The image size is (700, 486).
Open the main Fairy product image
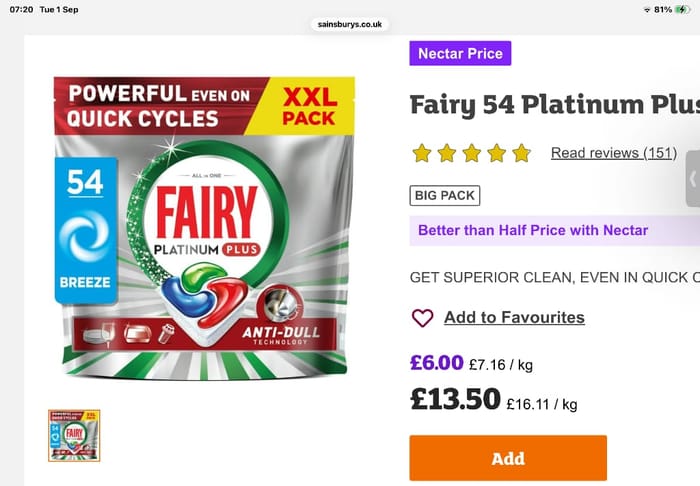click(x=204, y=228)
